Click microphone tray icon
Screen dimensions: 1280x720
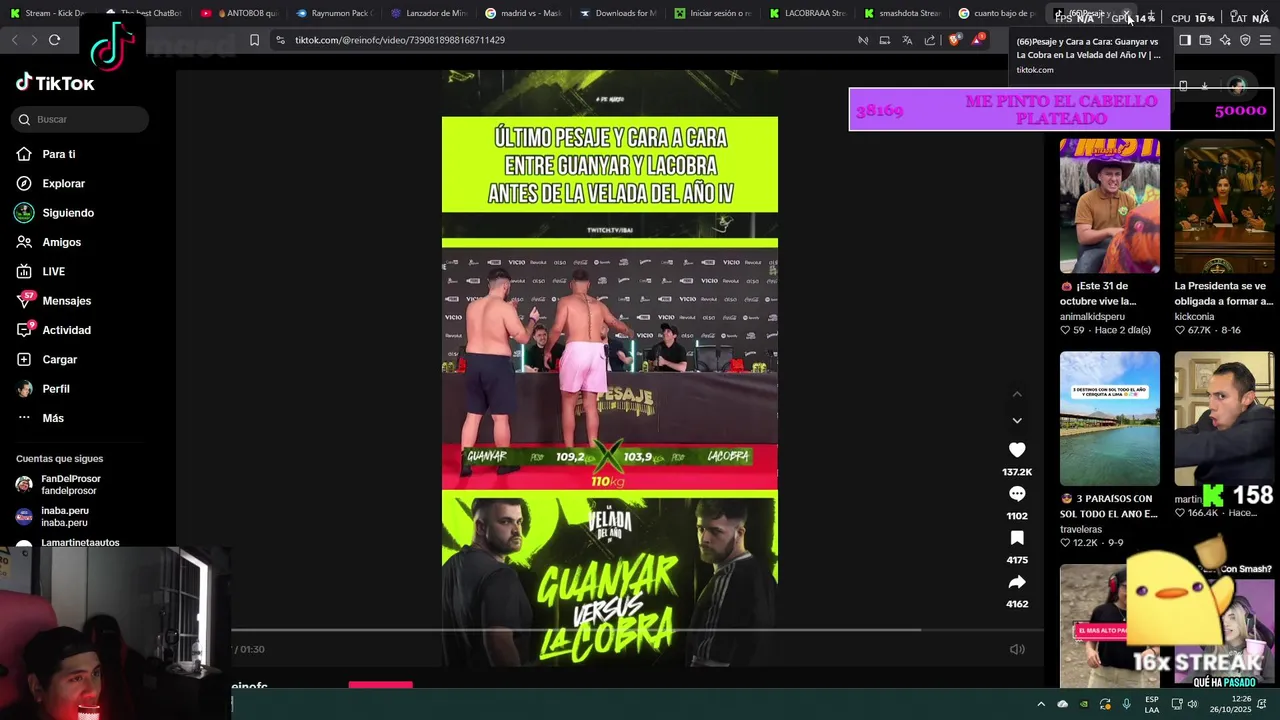tap(1126, 704)
